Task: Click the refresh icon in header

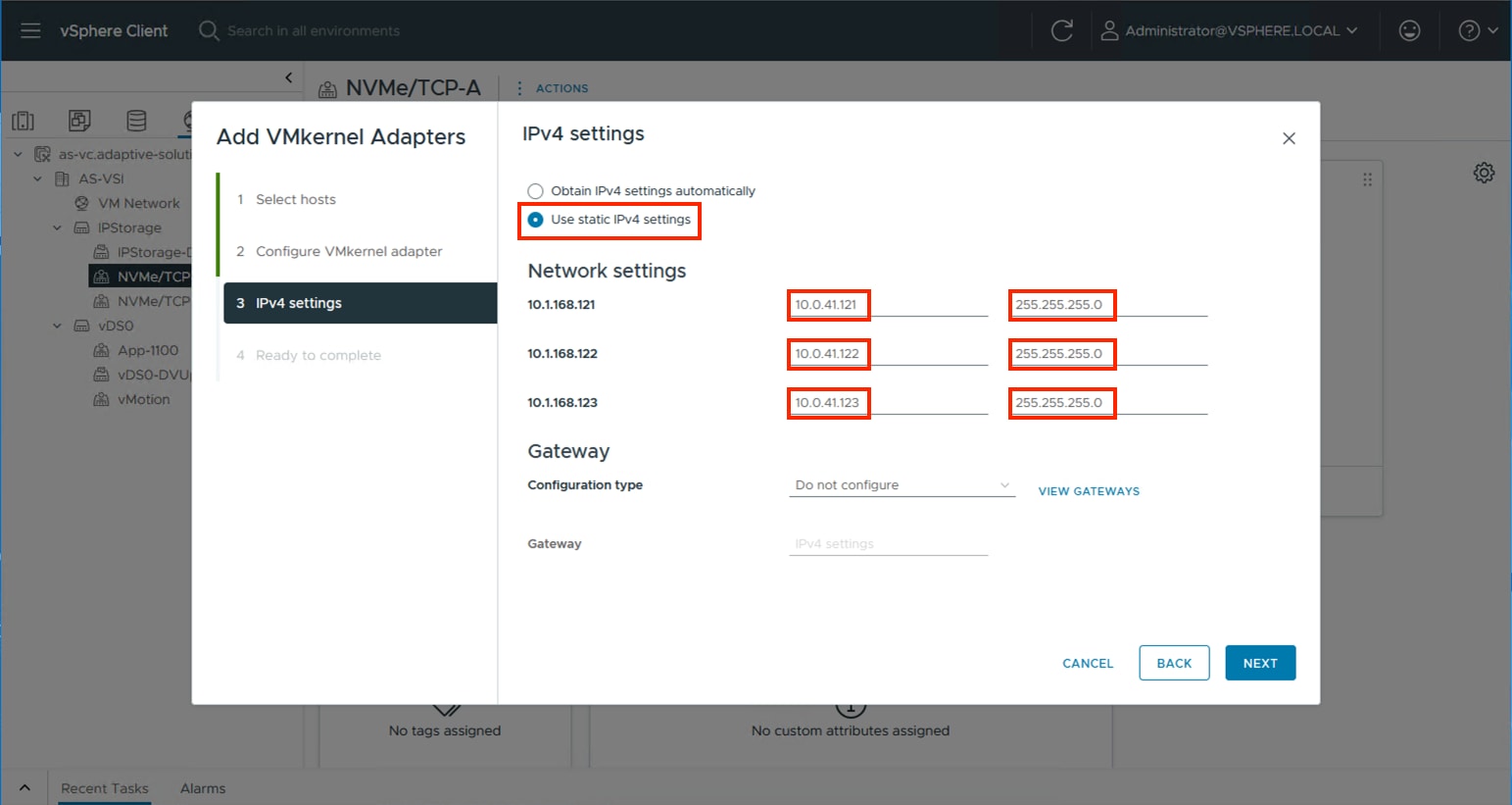Action: point(1061,30)
